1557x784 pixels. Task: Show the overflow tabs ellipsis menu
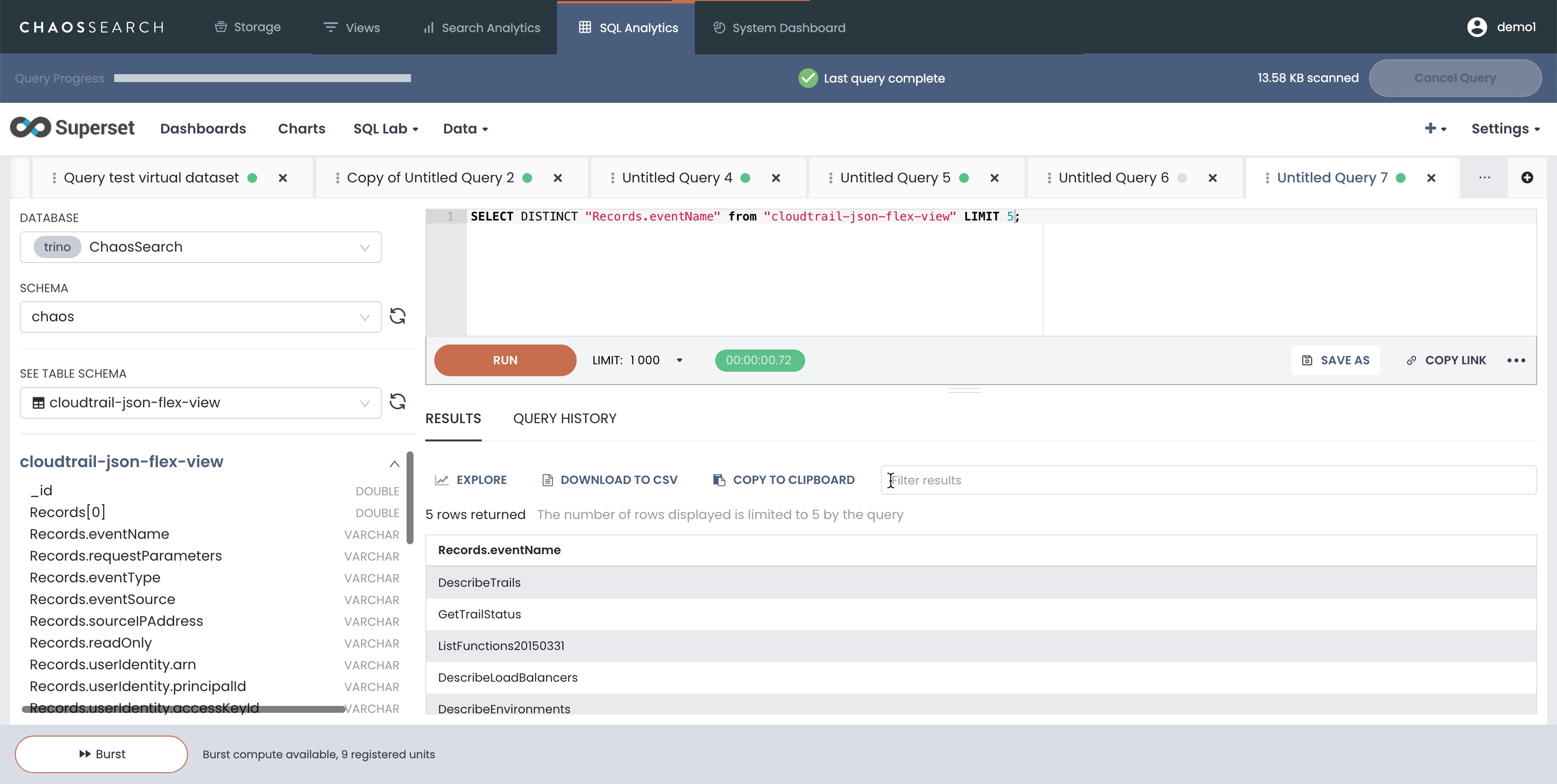1484,177
